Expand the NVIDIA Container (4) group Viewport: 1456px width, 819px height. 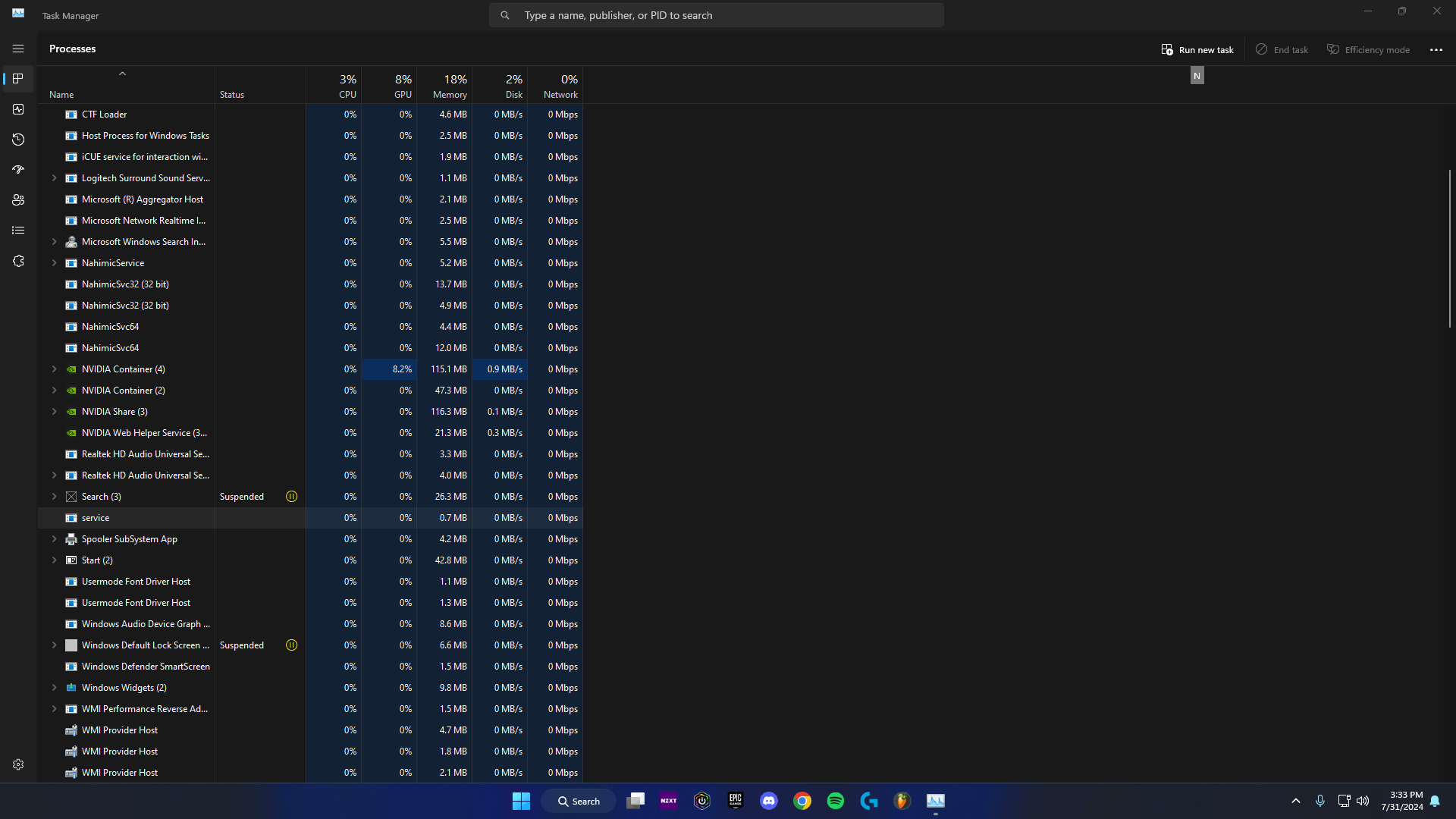[x=54, y=369]
